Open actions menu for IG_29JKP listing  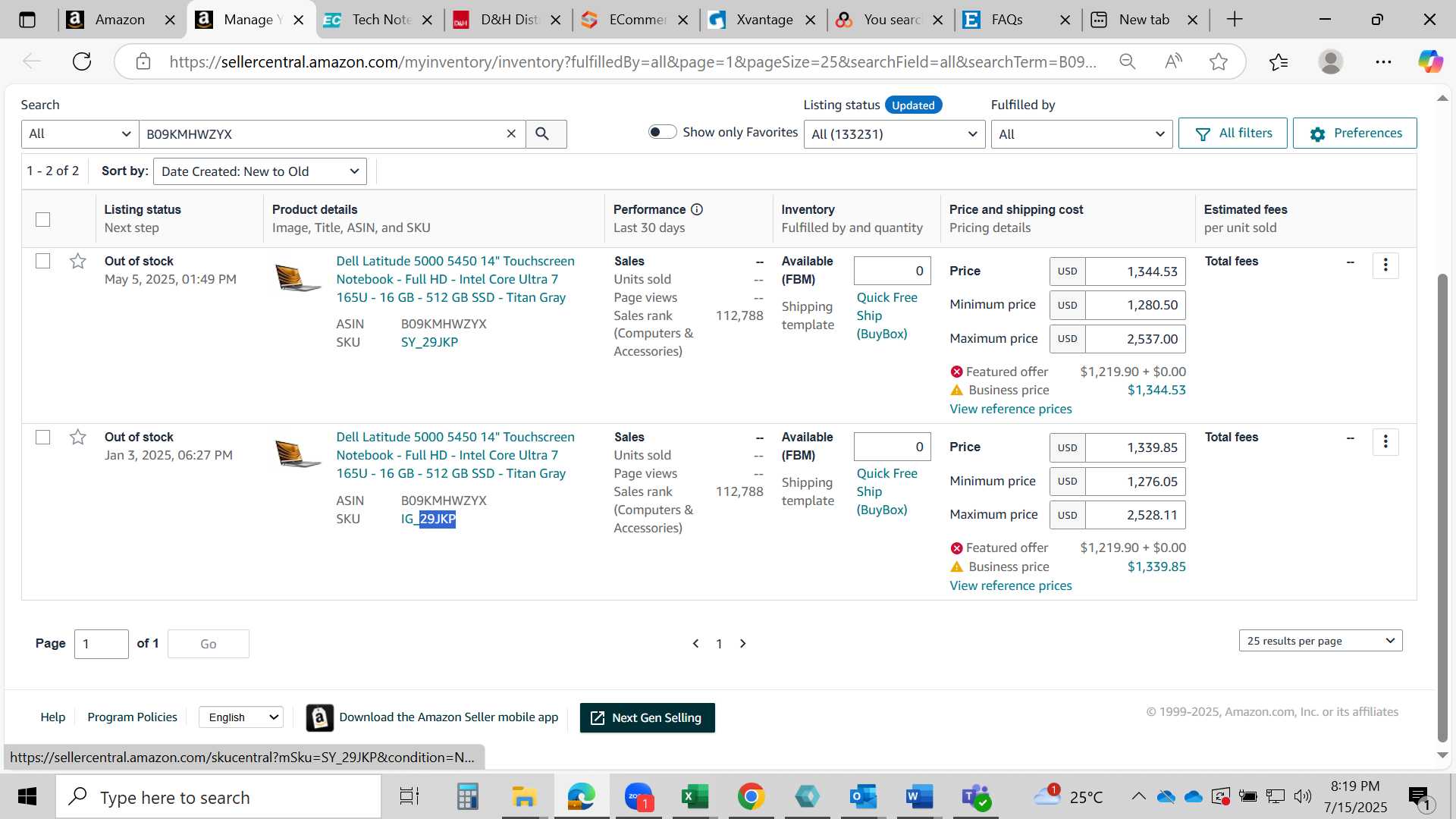[x=1385, y=441]
